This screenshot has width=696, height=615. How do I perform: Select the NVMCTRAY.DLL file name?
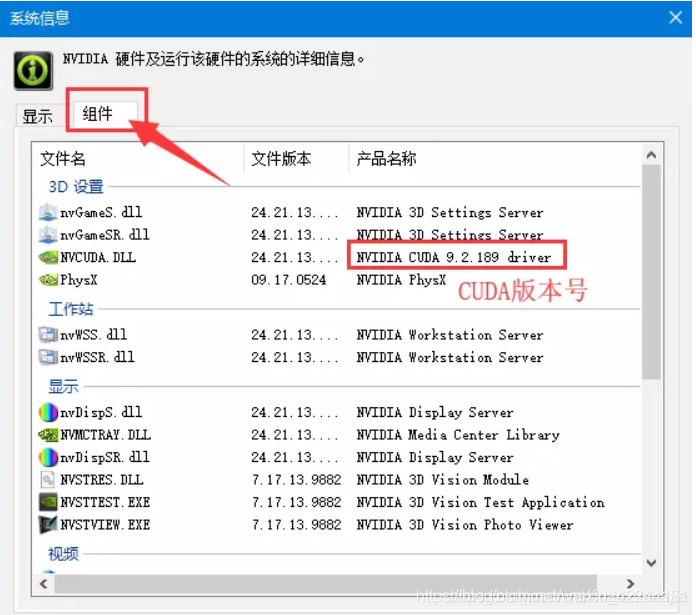coord(106,434)
